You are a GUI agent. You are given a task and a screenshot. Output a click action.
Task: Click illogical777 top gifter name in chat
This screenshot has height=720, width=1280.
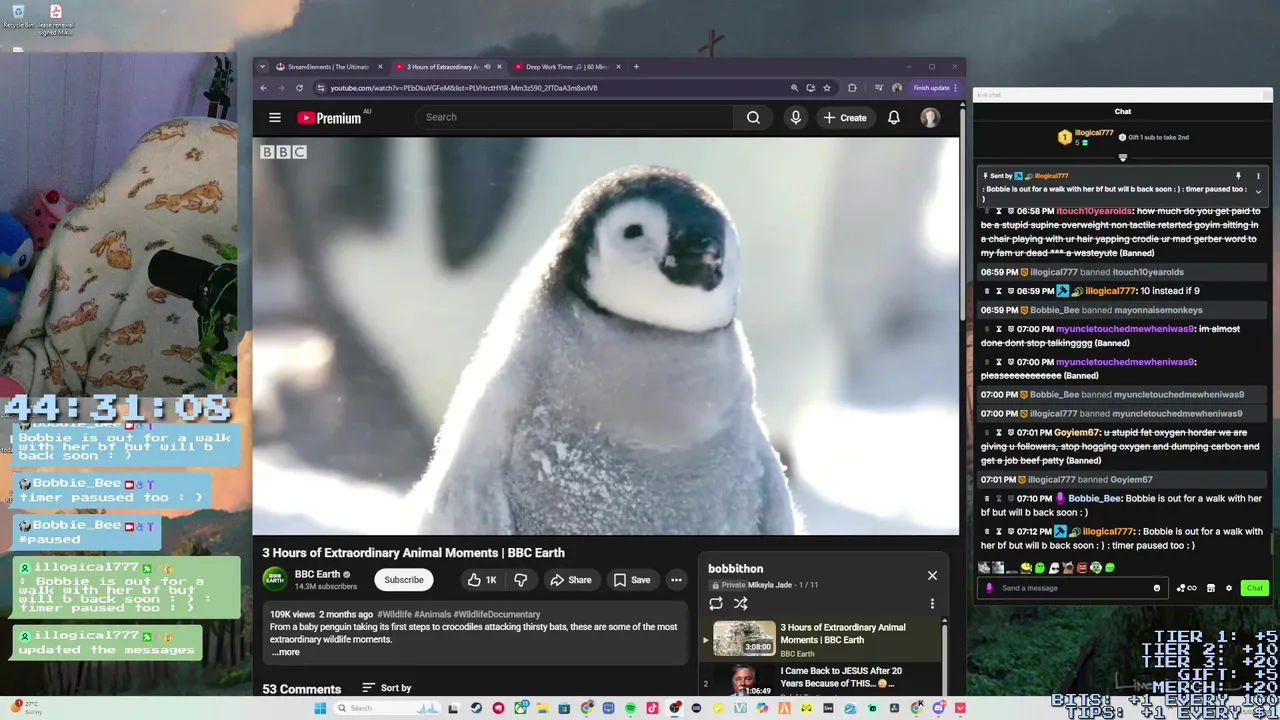tap(1094, 133)
